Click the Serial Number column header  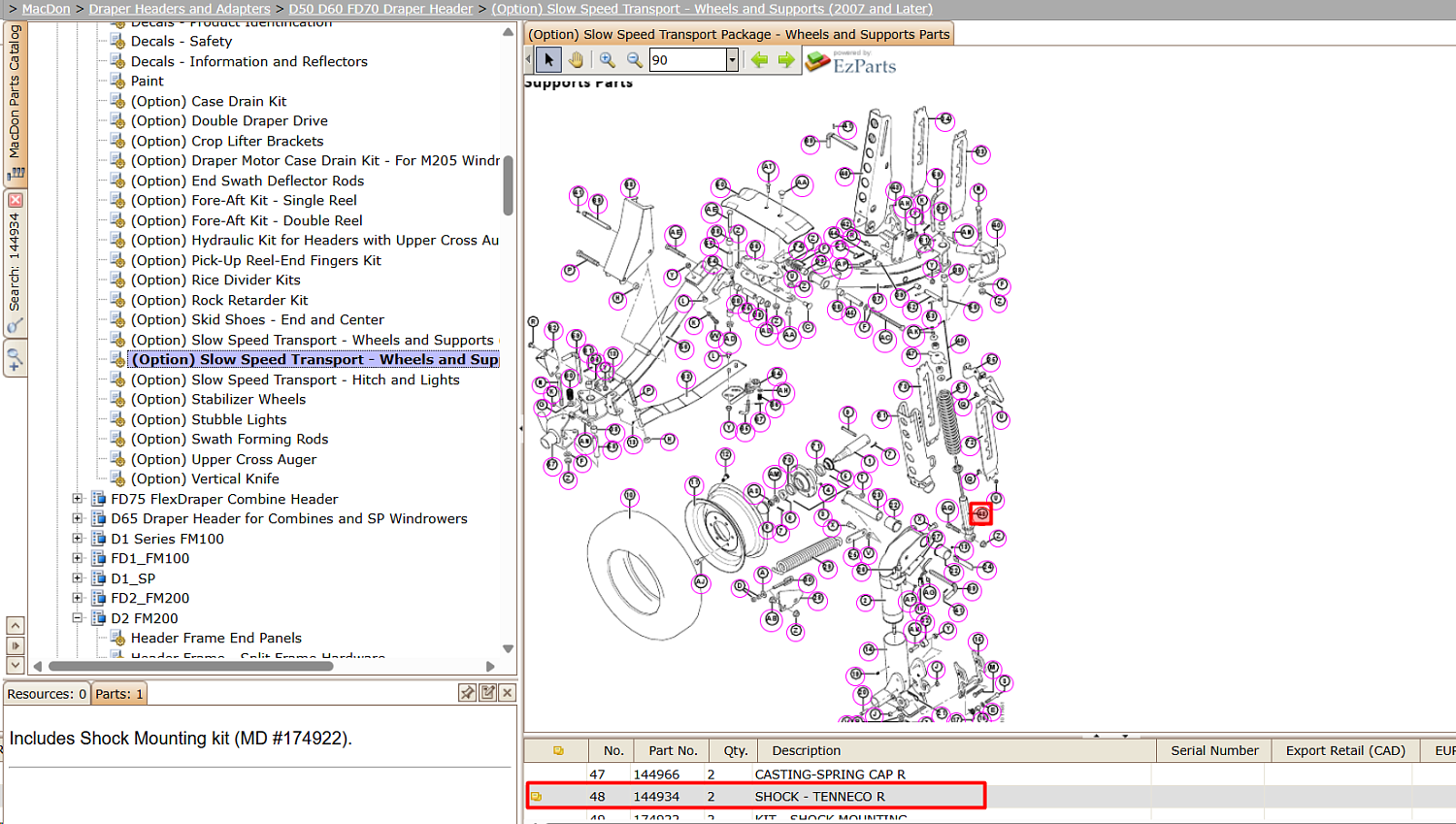click(x=1214, y=750)
